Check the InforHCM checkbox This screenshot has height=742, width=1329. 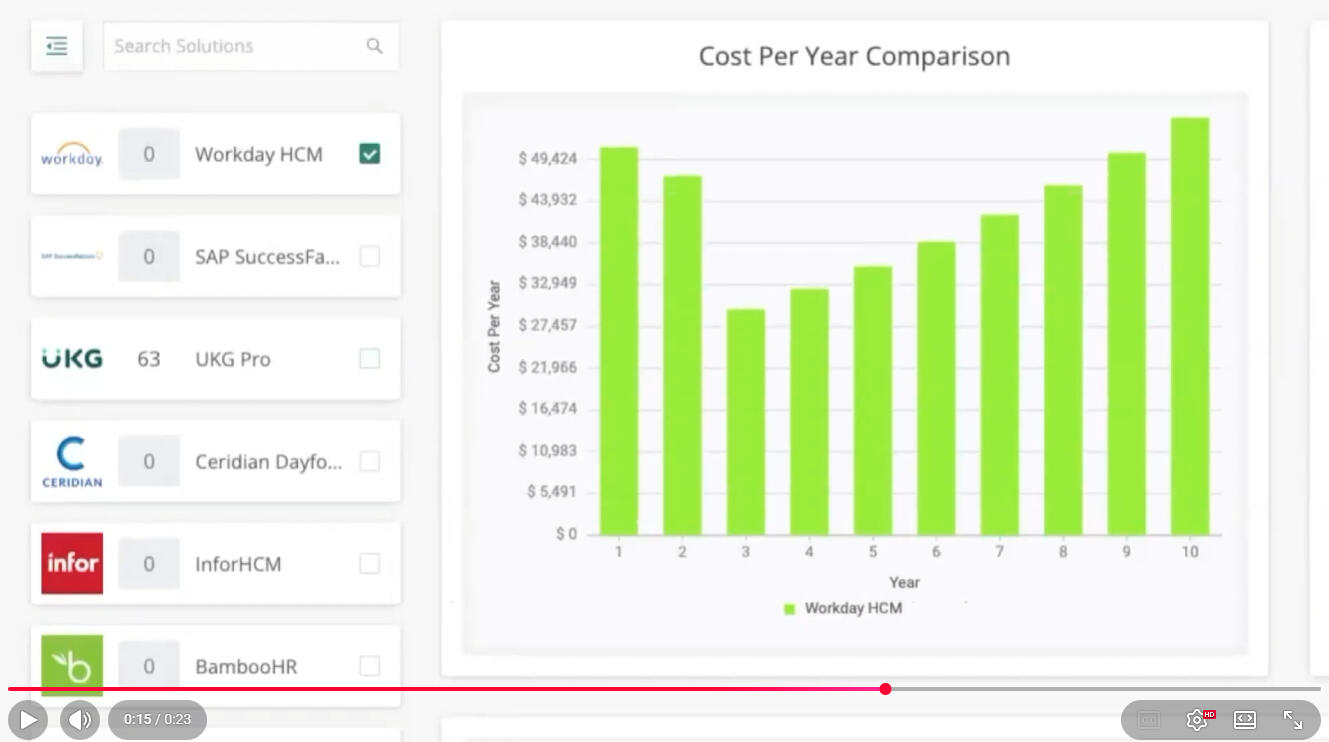pos(370,564)
